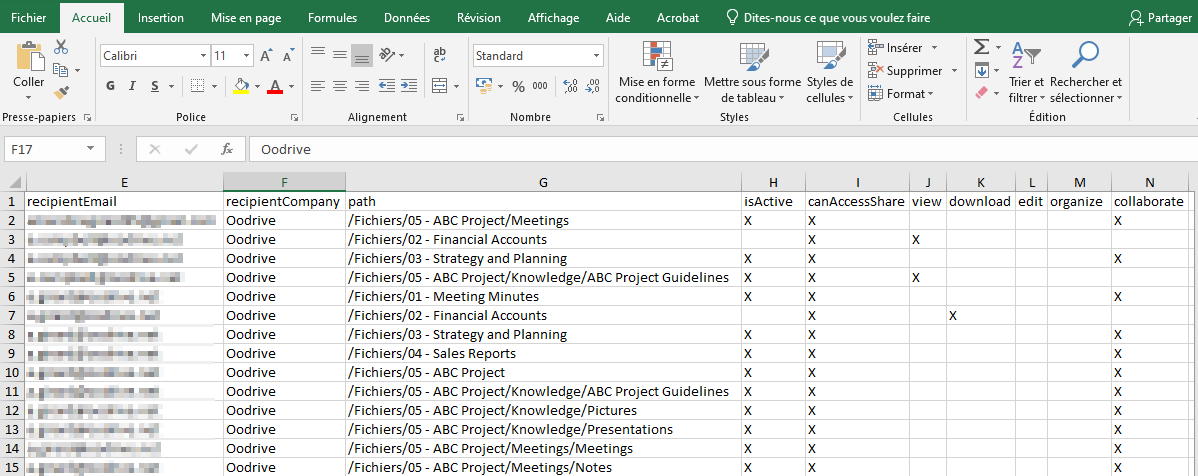This screenshot has height=476, width=1198.
Task: Open the Nombre group dialog launcher
Action: (x=600, y=118)
